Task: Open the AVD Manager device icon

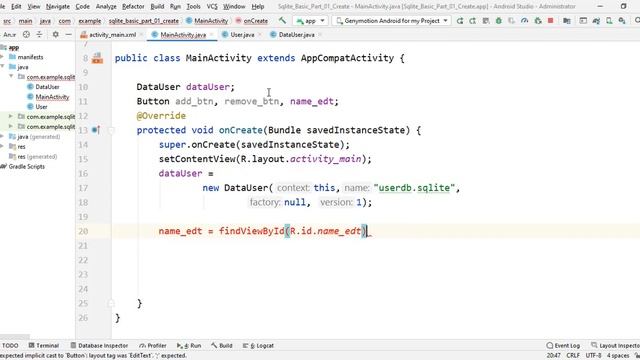Action: [609, 20]
